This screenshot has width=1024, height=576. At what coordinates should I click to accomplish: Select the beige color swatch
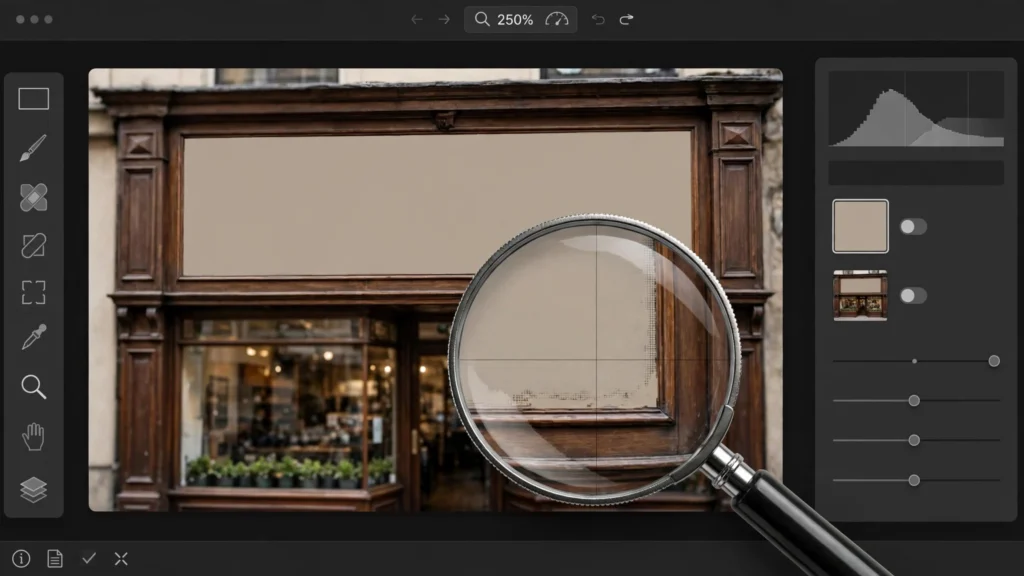[x=860, y=226]
